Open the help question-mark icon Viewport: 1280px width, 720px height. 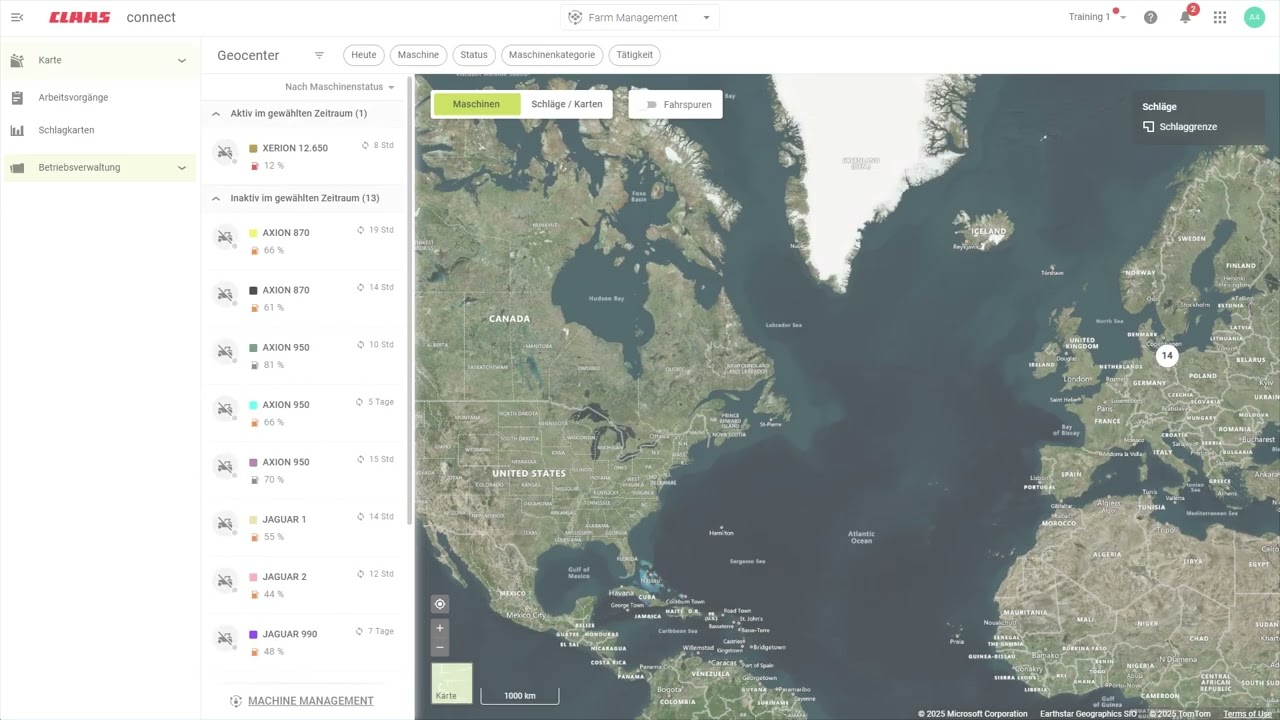click(1150, 17)
